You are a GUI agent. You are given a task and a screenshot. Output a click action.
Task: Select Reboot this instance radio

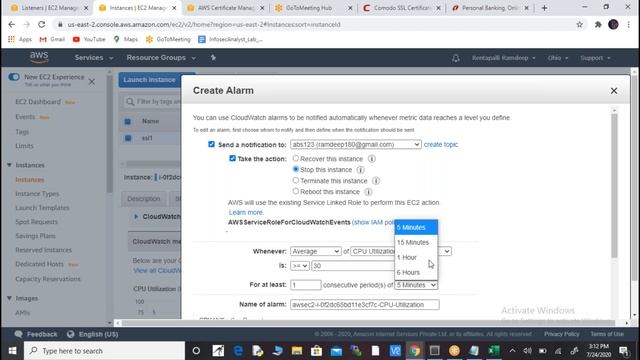coord(296,191)
